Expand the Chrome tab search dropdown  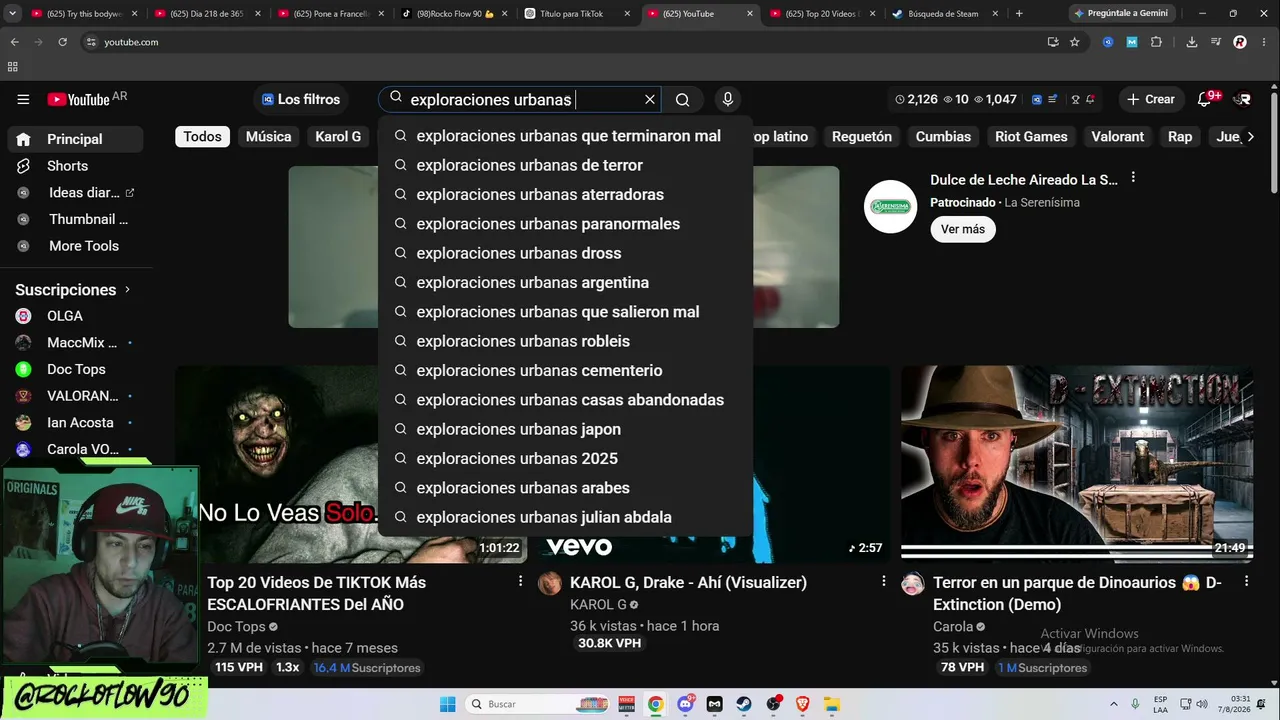12,14
